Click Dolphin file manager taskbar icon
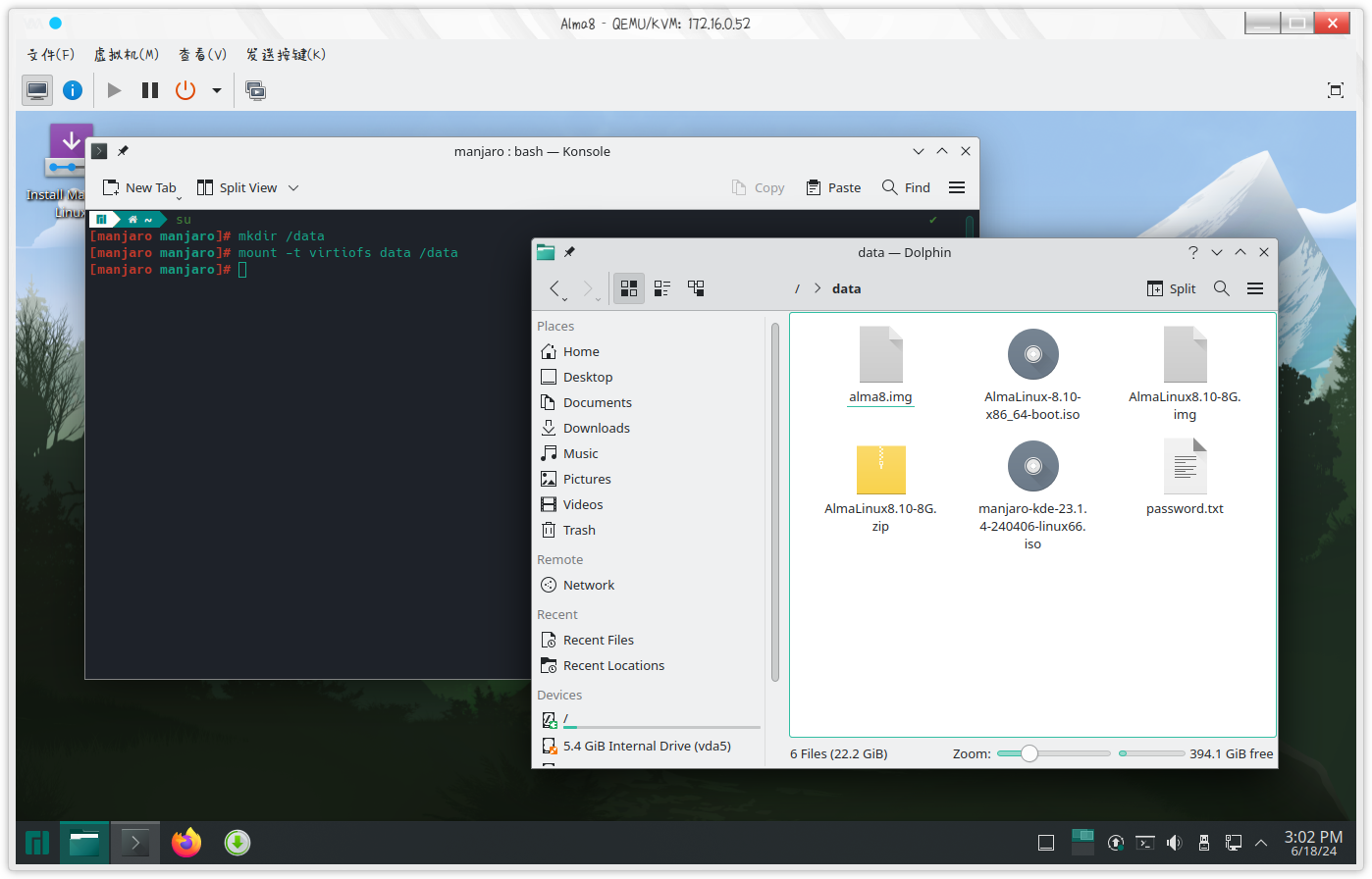Image resolution: width=1372 pixels, height=879 pixels. point(84,843)
